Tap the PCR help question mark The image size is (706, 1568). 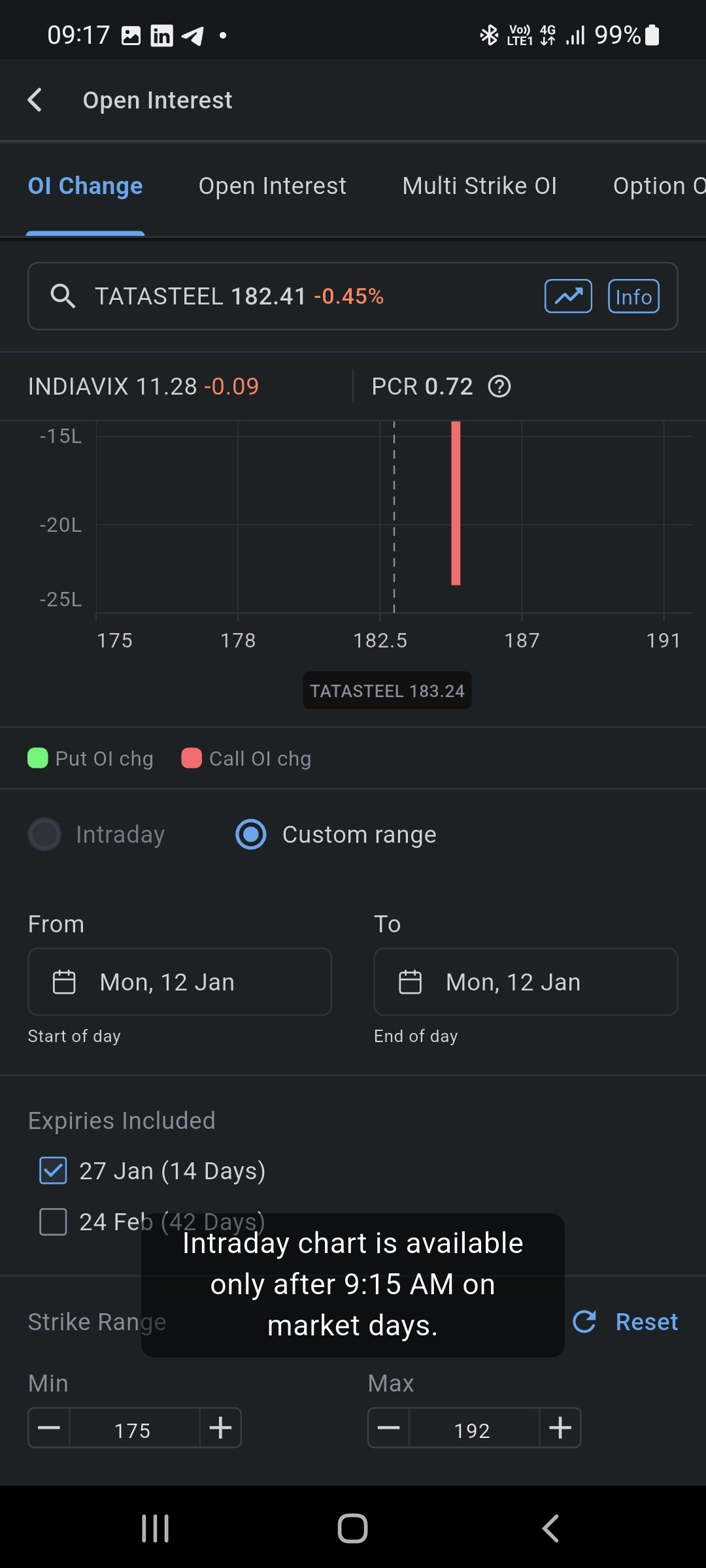tap(499, 387)
